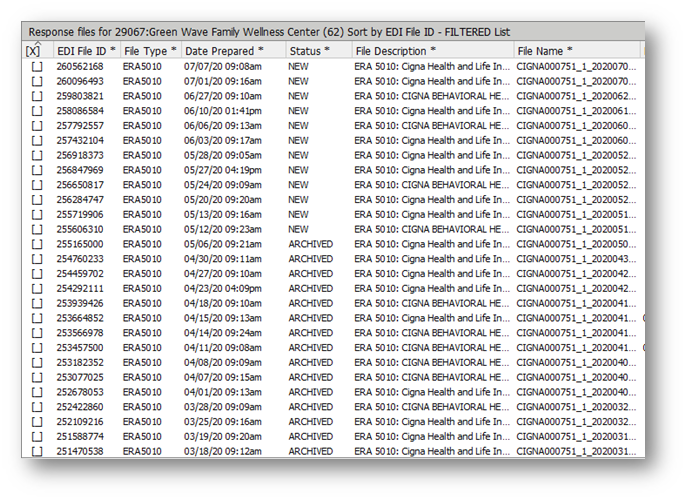Select the row dated 03/19/20 09:20am
This screenshot has width=687, height=501.
222,437
